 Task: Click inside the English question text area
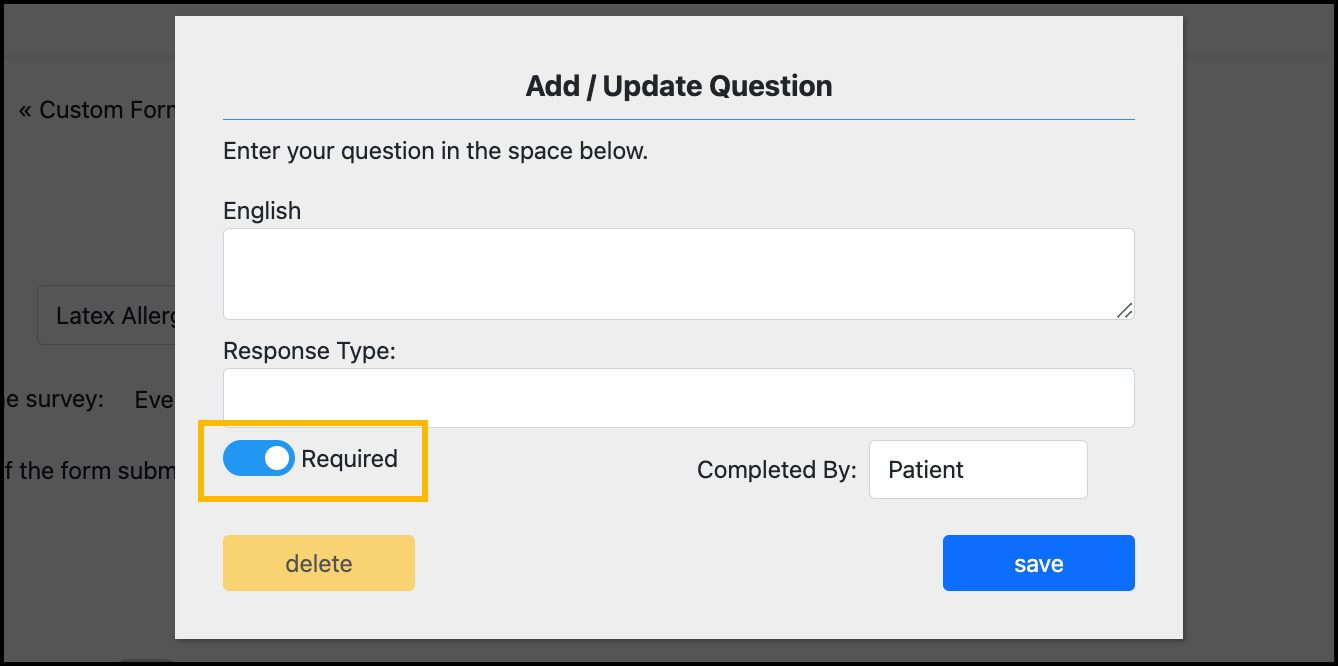point(678,272)
